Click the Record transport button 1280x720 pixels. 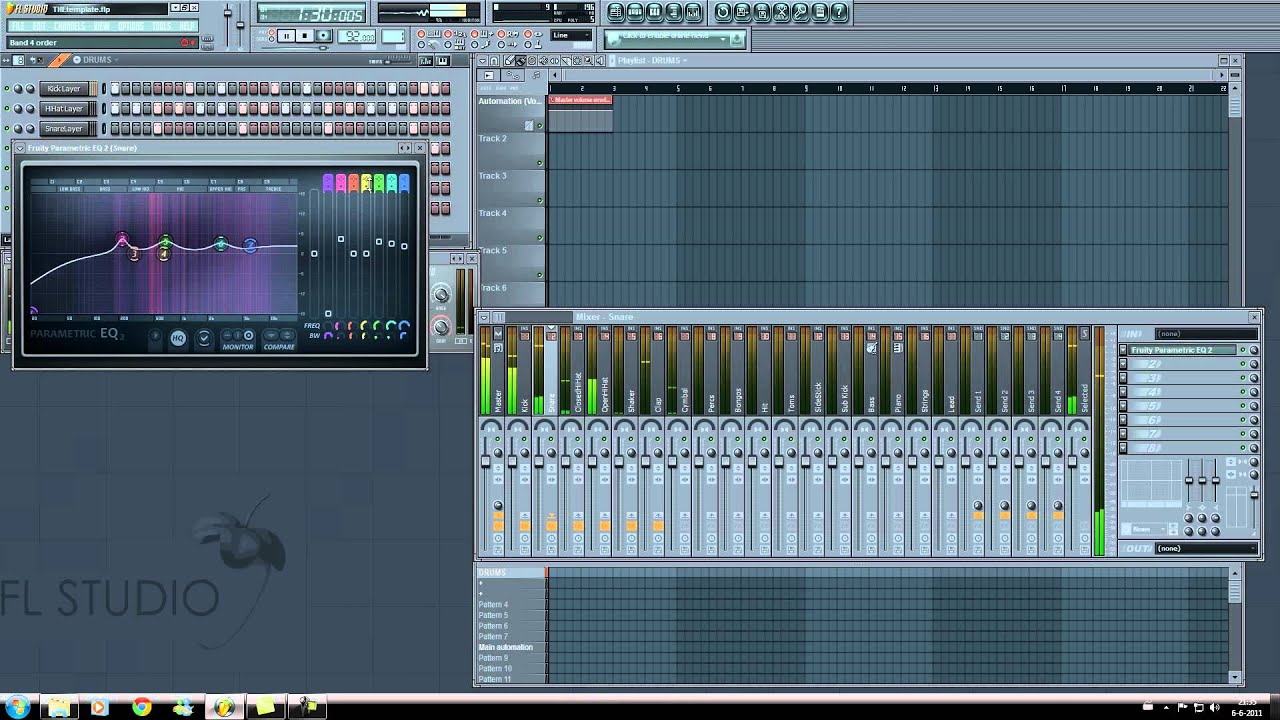click(x=323, y=36)
